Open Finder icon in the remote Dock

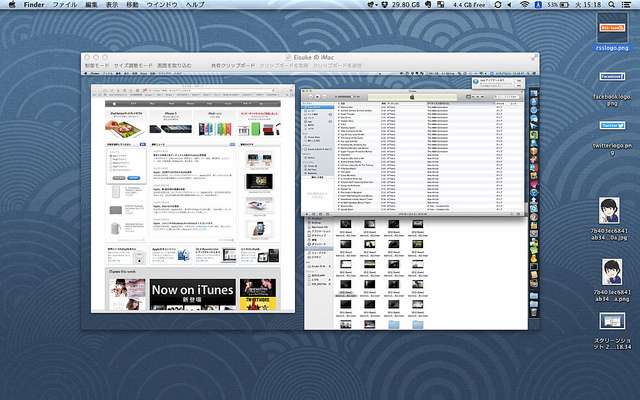(533, 93)
